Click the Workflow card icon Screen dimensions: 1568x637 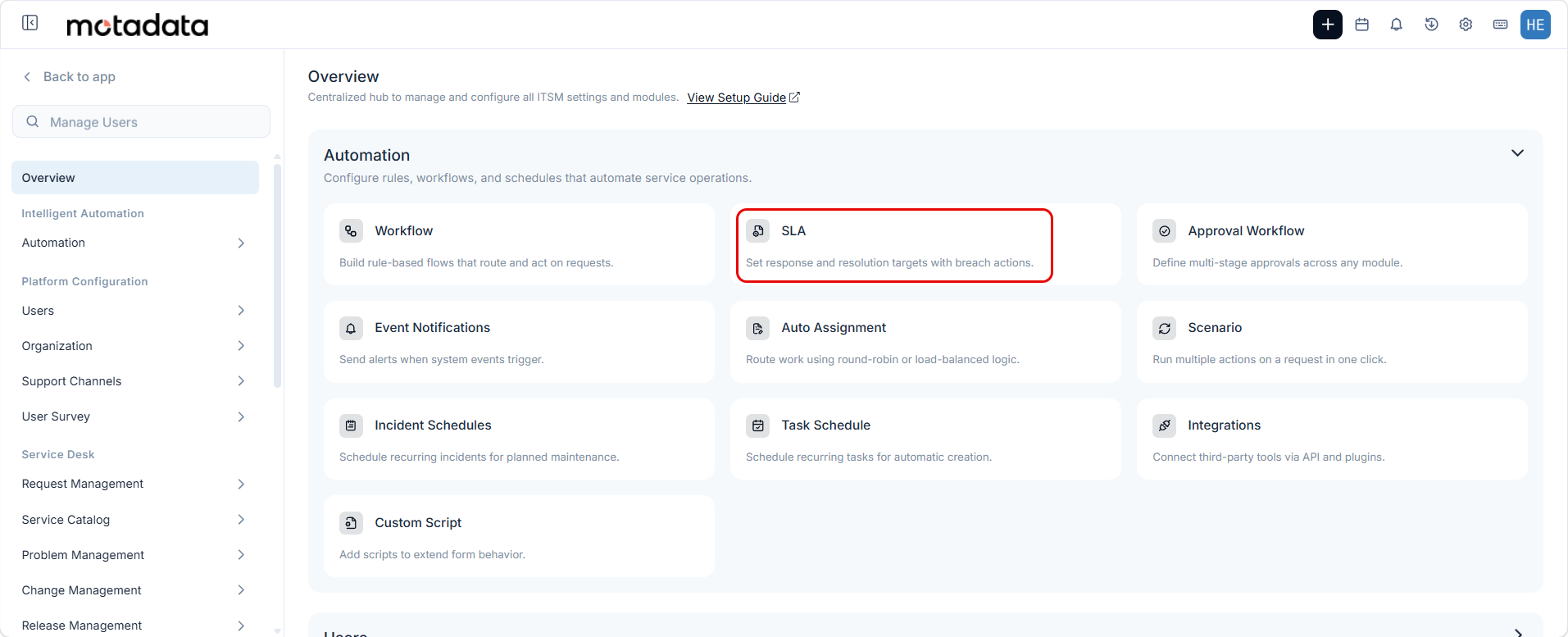coord(351,231)
